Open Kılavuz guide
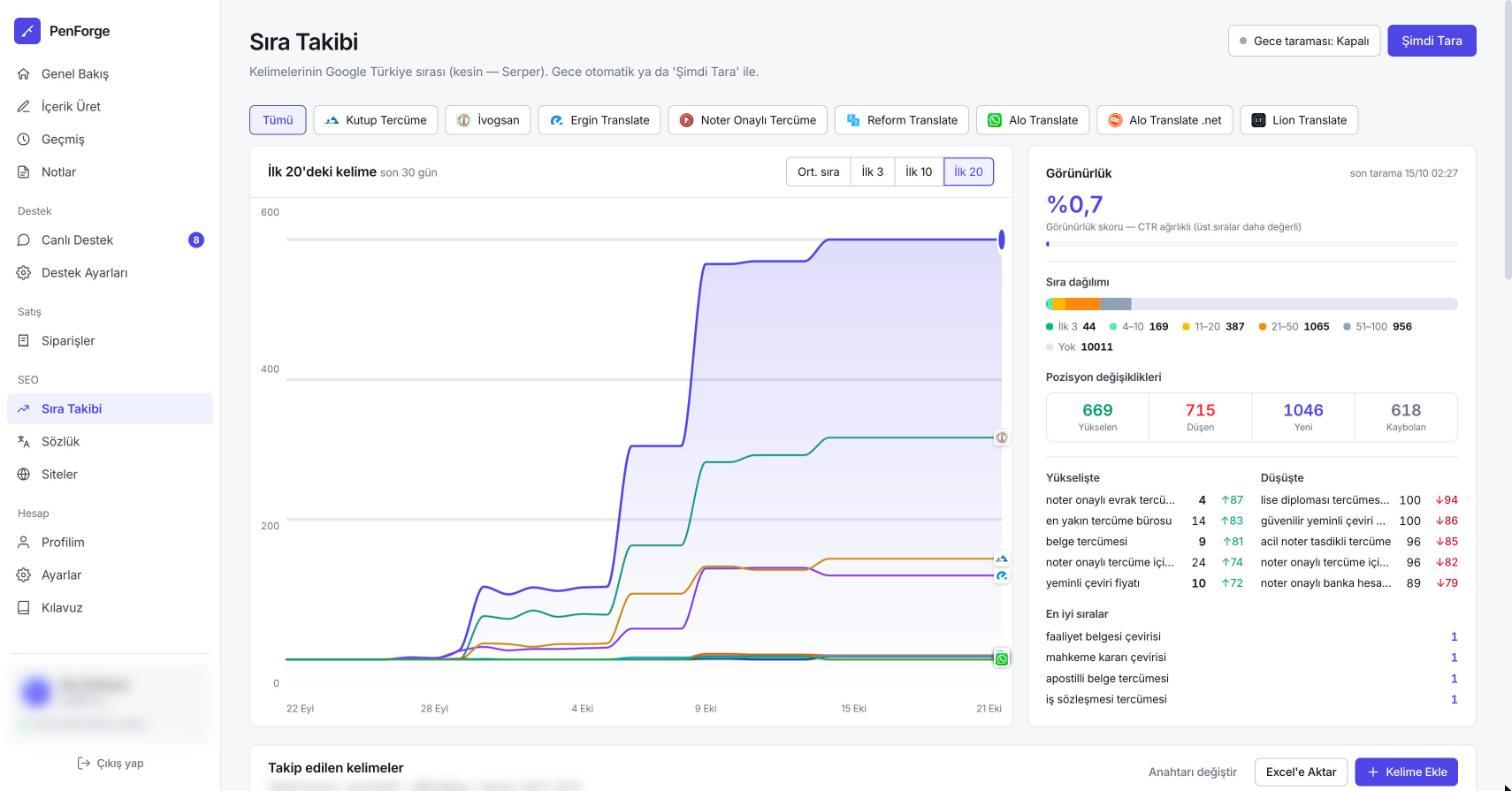1512x791 pixels. point(110,608)
